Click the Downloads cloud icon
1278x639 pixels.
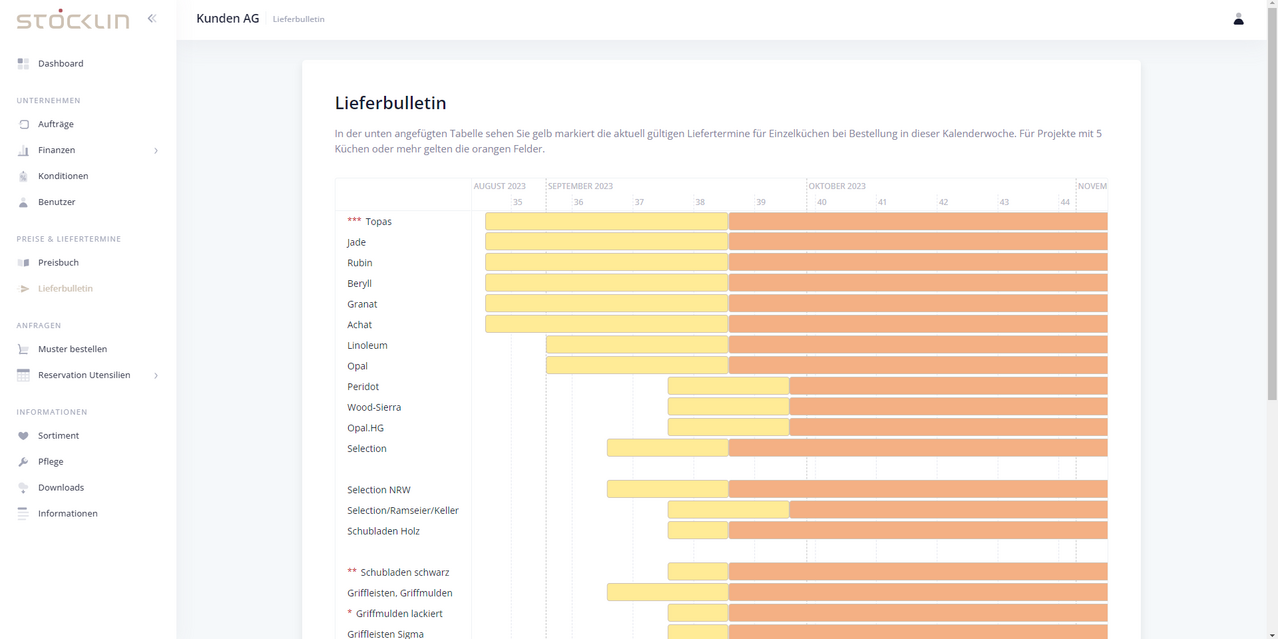pos(23,488)
